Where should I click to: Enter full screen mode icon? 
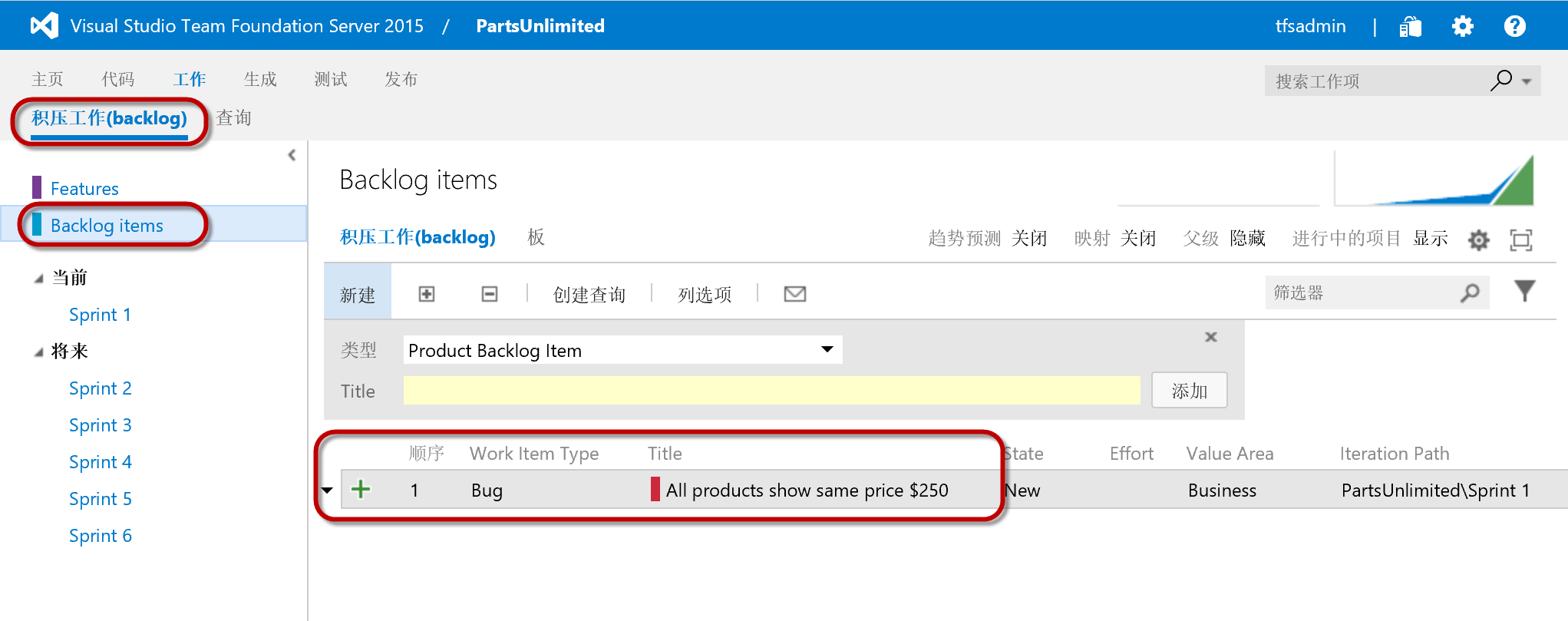coord(1521,239)
